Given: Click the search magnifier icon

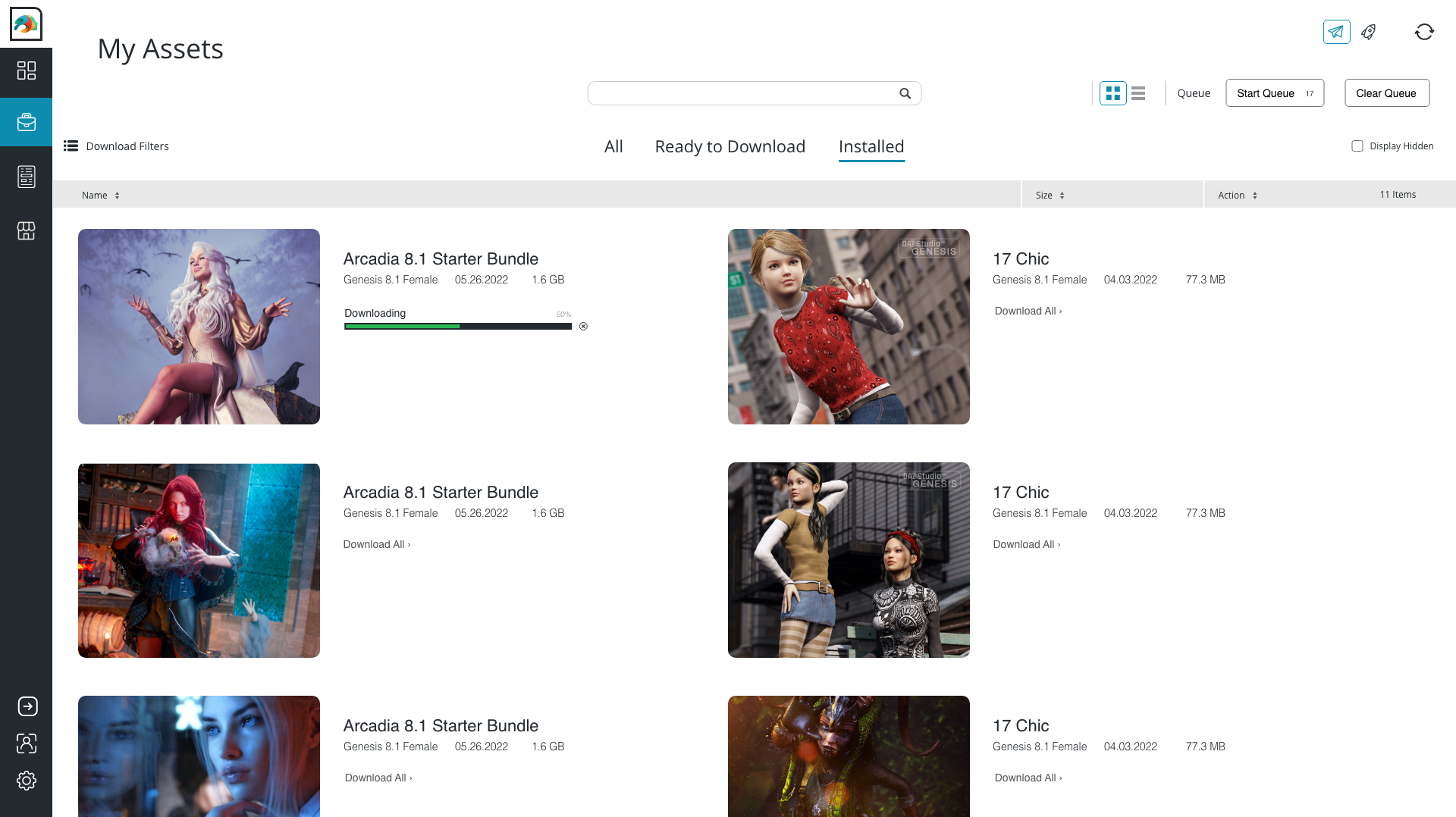Looking at the screenshot, I should tap(905, 93).
